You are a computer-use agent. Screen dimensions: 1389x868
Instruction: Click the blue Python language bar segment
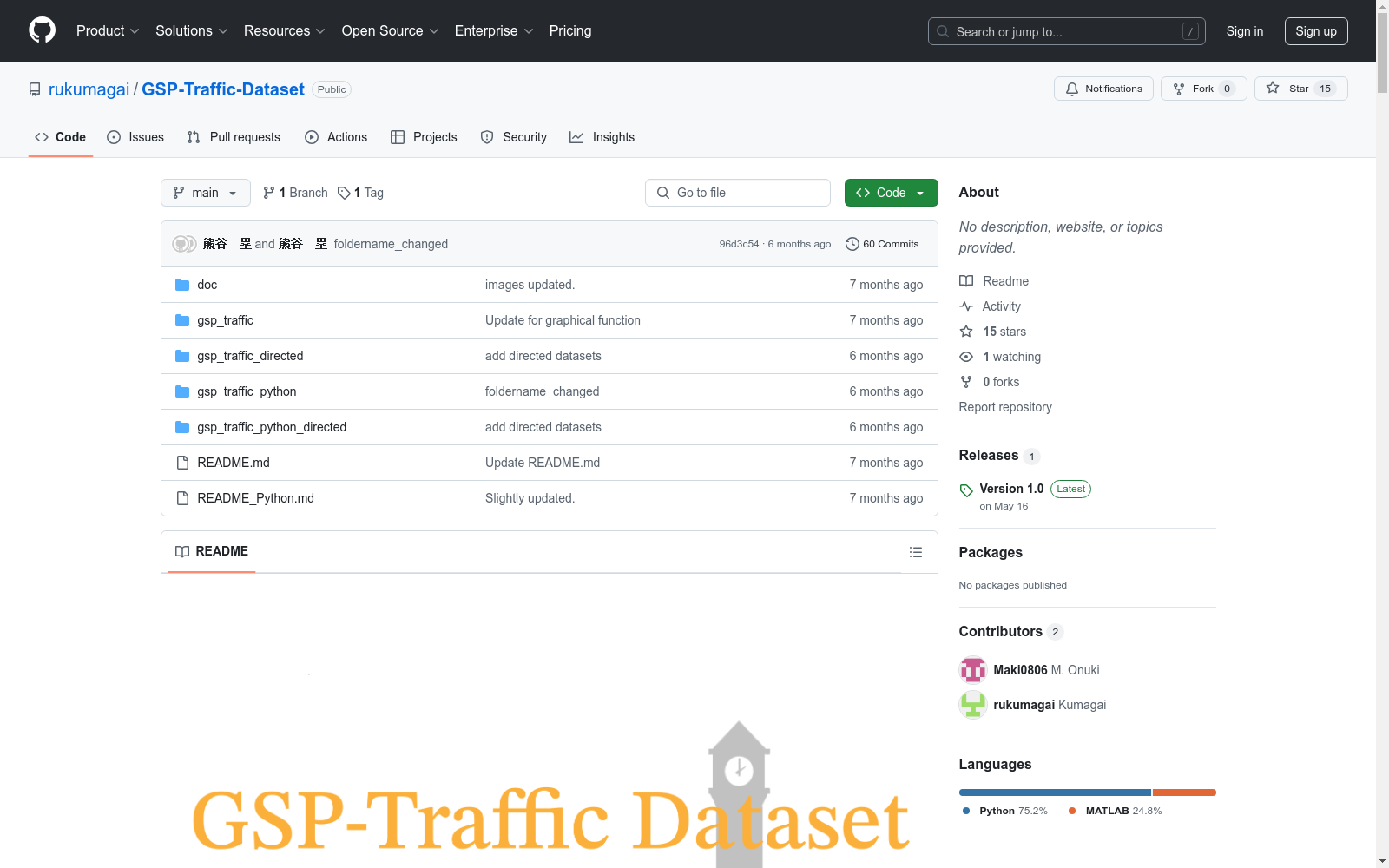pos(1055,792)
